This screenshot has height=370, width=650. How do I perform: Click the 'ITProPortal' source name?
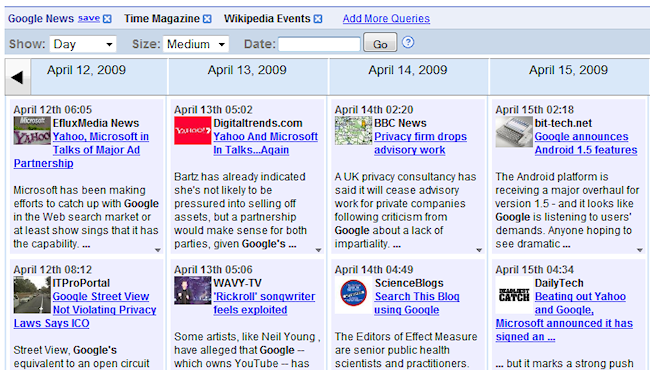pyautogui.click(x=81, y=283)
